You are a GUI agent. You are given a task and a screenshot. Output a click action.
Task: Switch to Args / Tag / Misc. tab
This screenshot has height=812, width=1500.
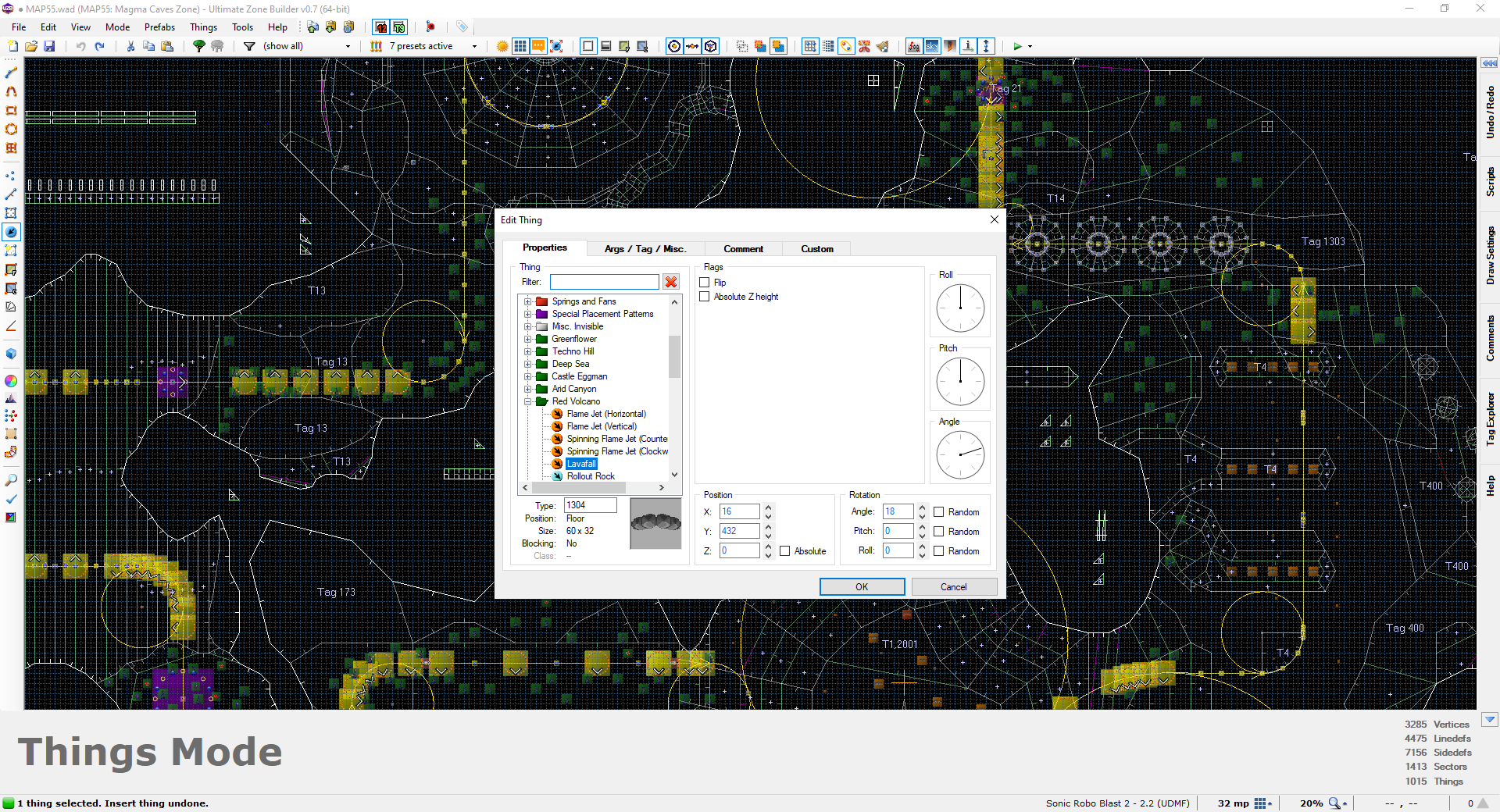pos(645,249)
